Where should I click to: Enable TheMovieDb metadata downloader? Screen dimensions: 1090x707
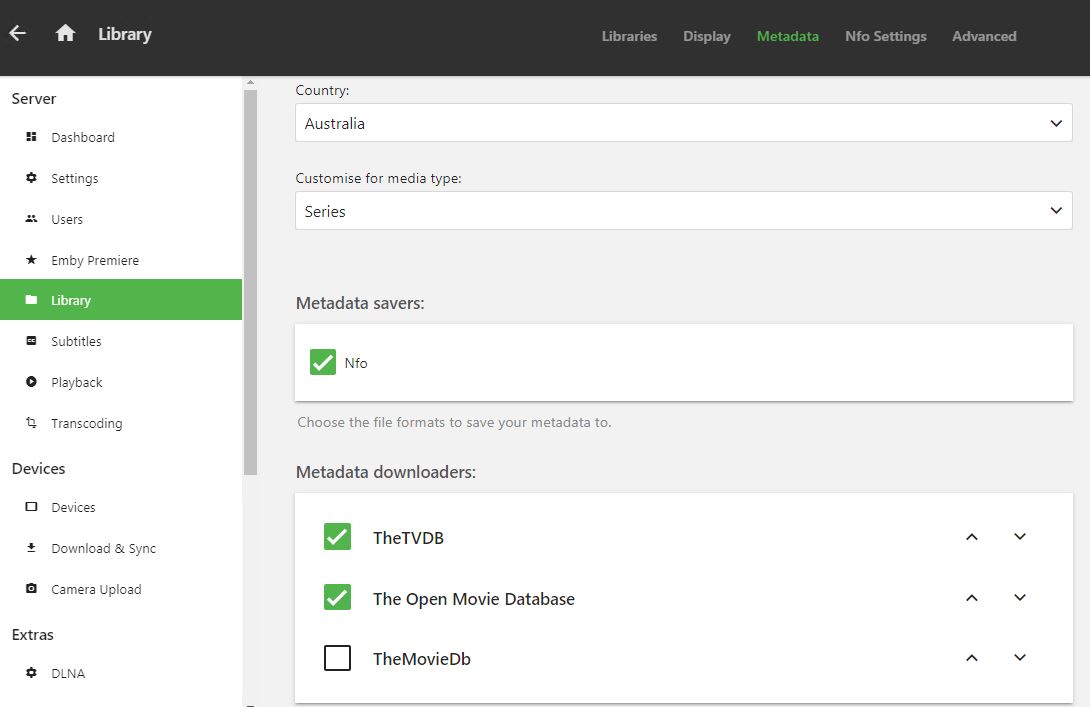(338, 659)
